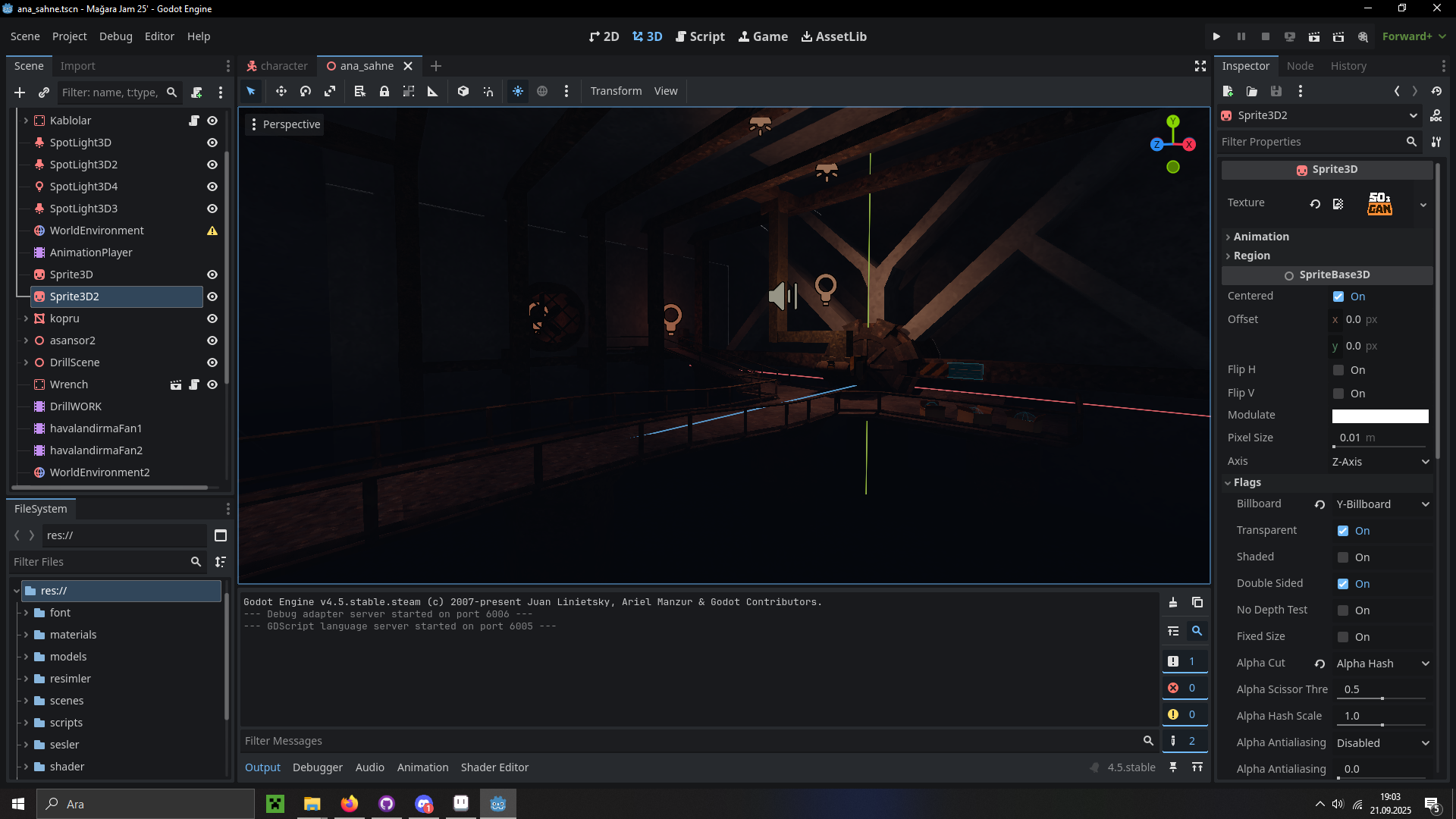Turn off the Double Sided checkbox
The width and height of the screenshot is (1456, 819).
pyautogui.click(x=1343, y=584)
